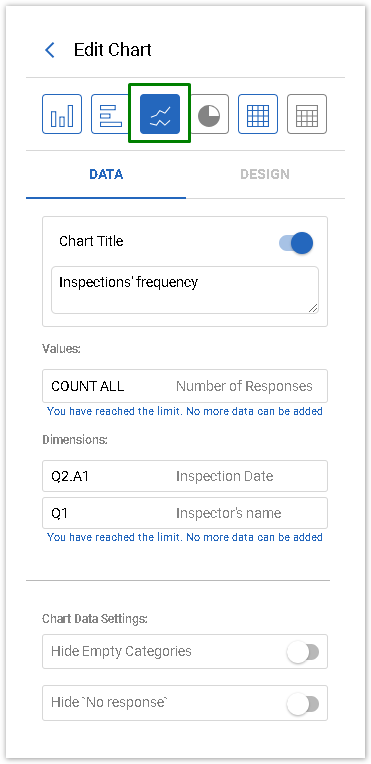Viewport: 371px width, 764px height.
Task: Enable Hide `No response` toggle
Action: (303, 704)
